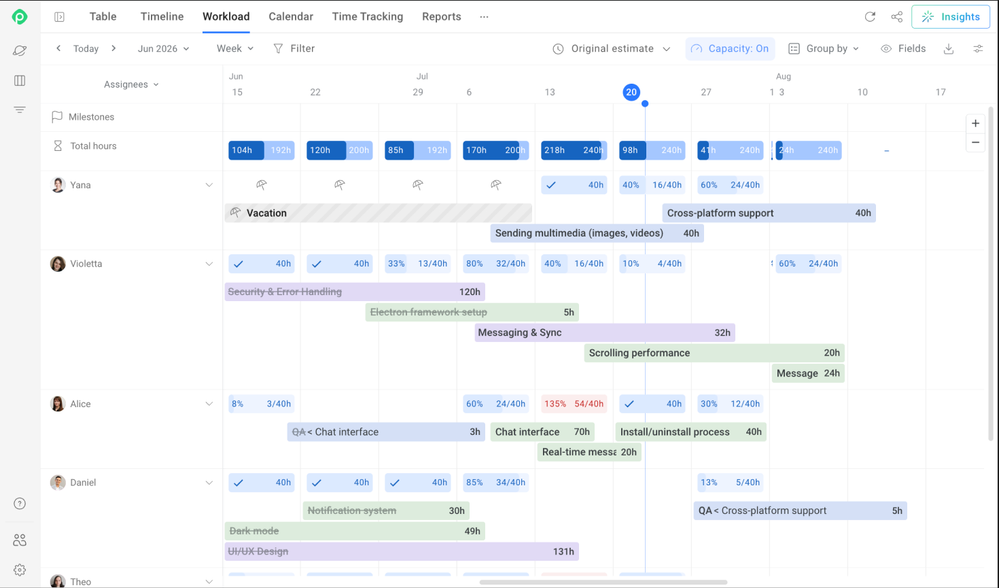Go to previous period arrow

[x=59, y=48]
